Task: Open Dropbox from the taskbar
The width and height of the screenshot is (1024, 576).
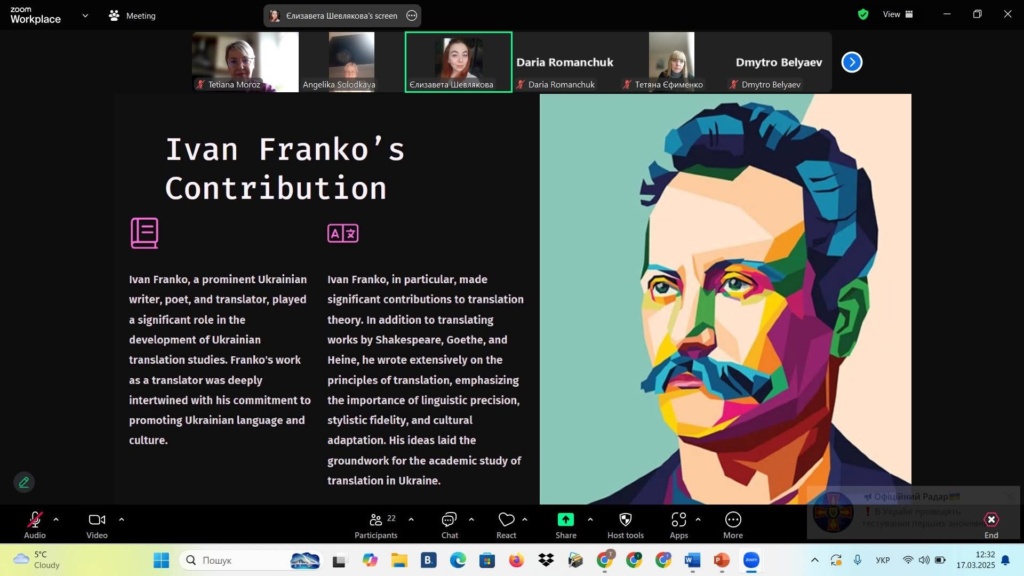Action: (546, 560)
